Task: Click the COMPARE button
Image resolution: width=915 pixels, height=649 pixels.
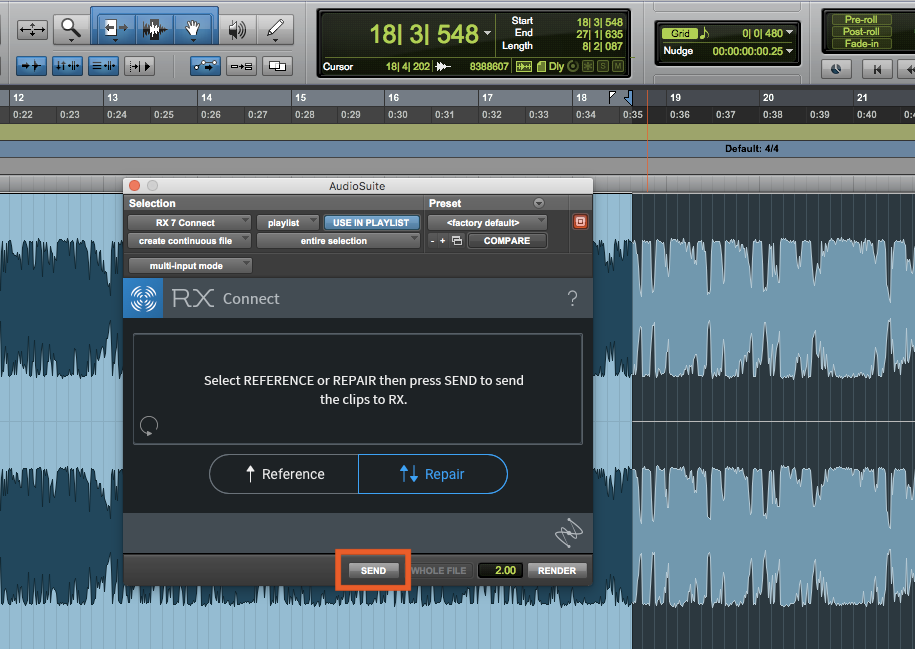Action: coord(507,240)
